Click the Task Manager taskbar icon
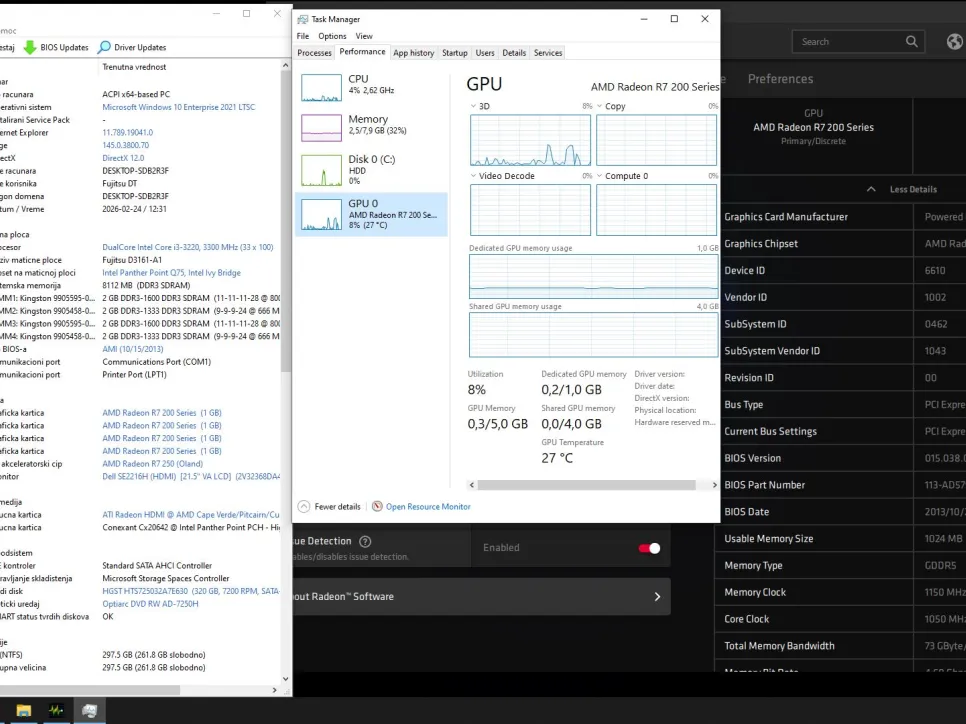This screenshot has height=724, width=966. [56, 711]
